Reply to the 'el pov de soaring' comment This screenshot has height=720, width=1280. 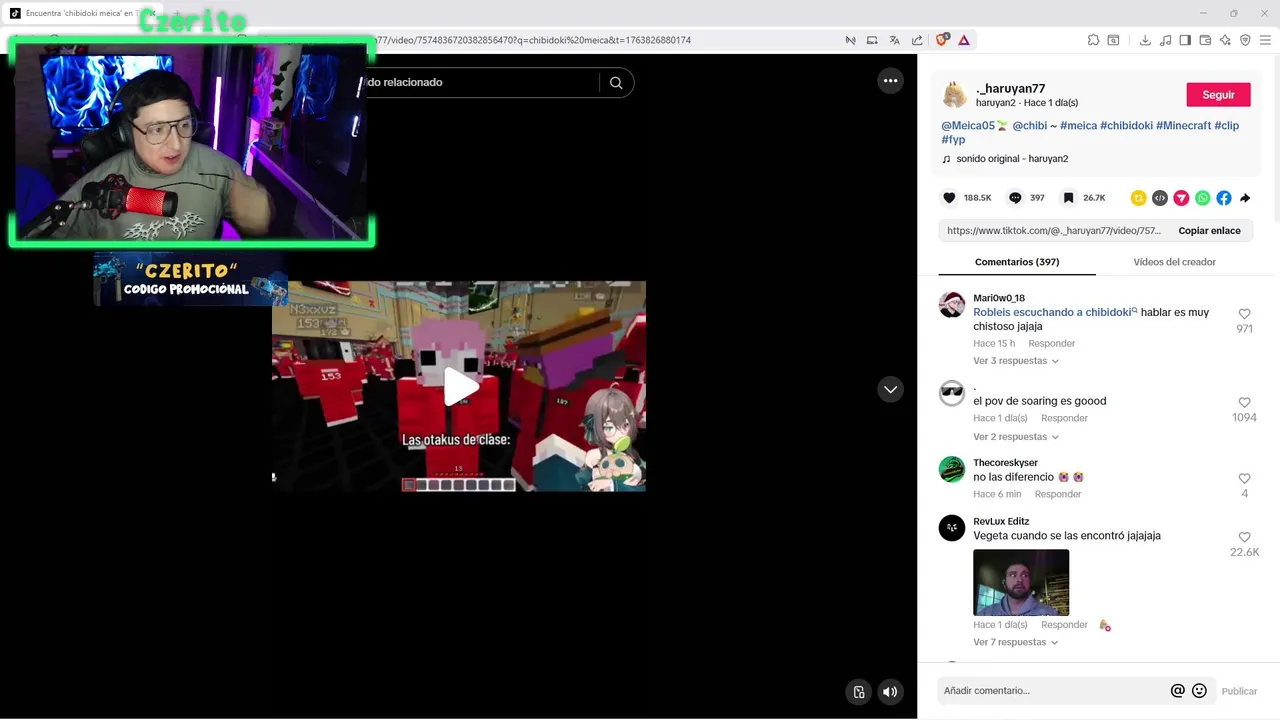[x=1064, y=418]
